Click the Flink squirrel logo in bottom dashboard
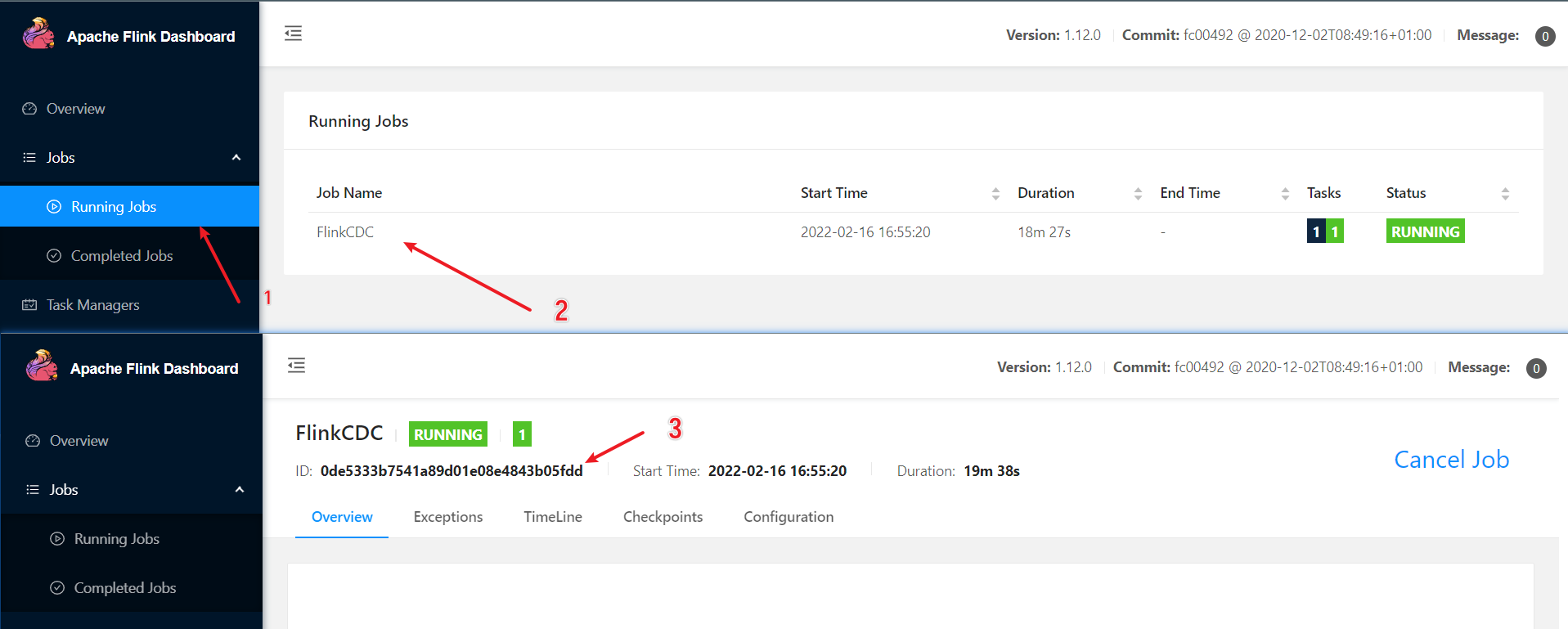Screen dimensions: 1568x629 pos(42,366)
